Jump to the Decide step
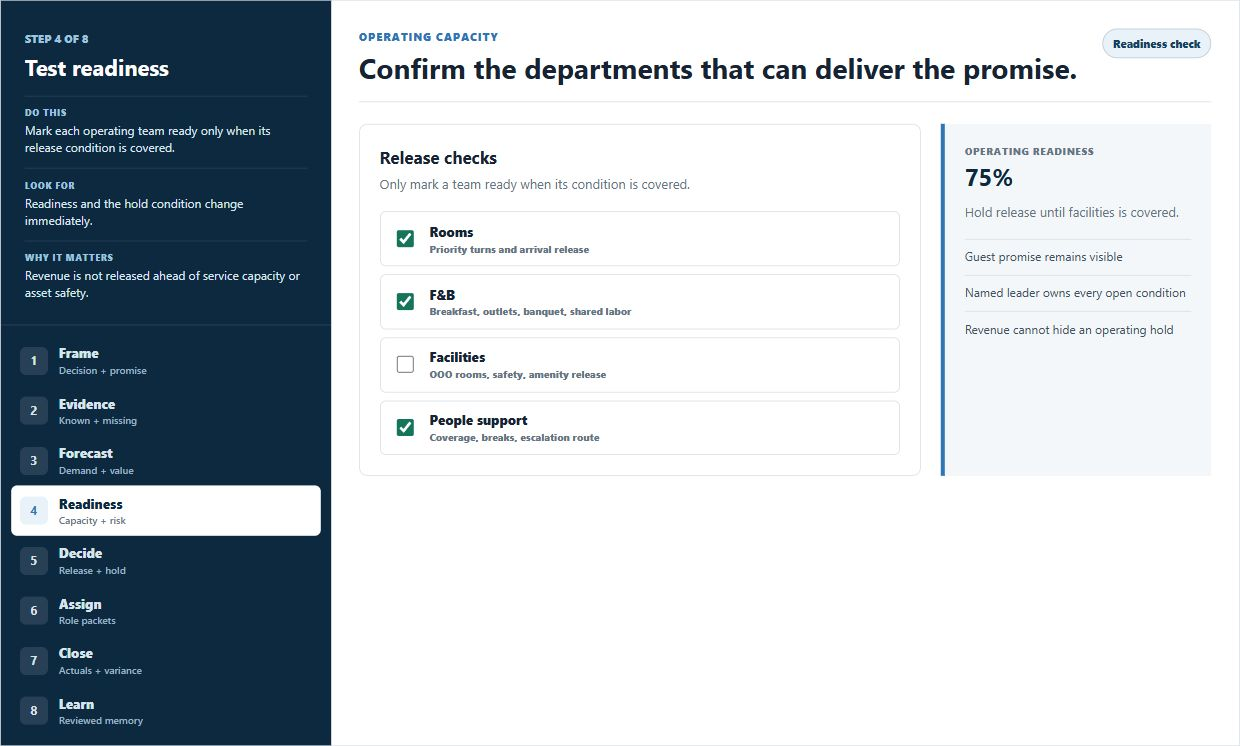The width and height of the screenshot is (1240, 746). tap(166, 561)
